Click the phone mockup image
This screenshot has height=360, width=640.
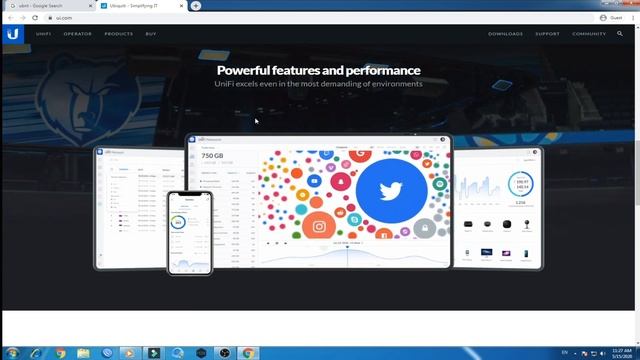point(190,233)
